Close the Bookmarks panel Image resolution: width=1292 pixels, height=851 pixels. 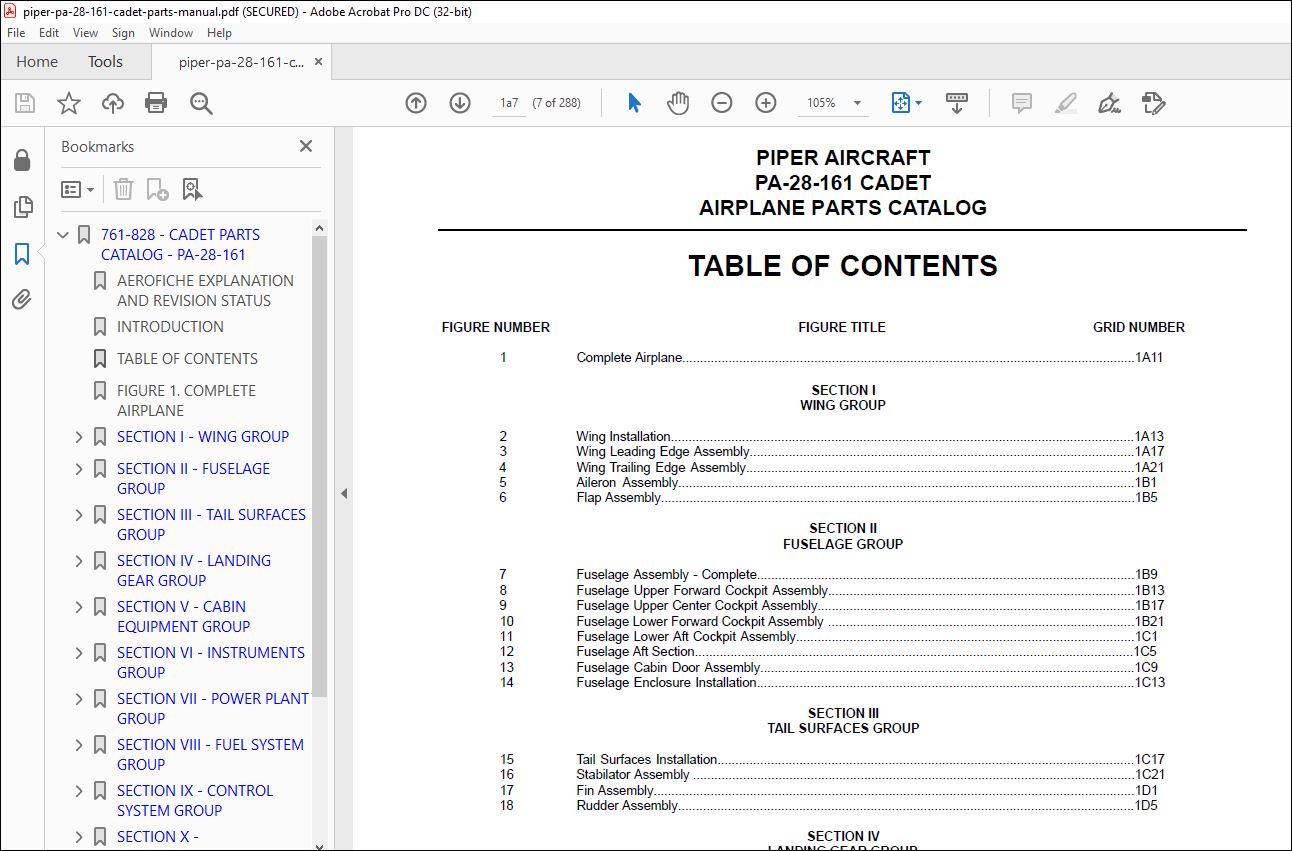pos(306,146)
